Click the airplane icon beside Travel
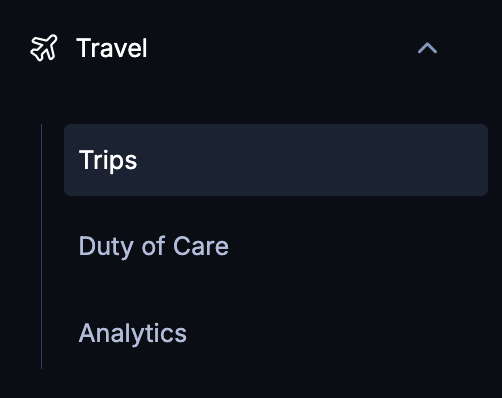This screenshot has height=398, width=502. pos(44,48)
